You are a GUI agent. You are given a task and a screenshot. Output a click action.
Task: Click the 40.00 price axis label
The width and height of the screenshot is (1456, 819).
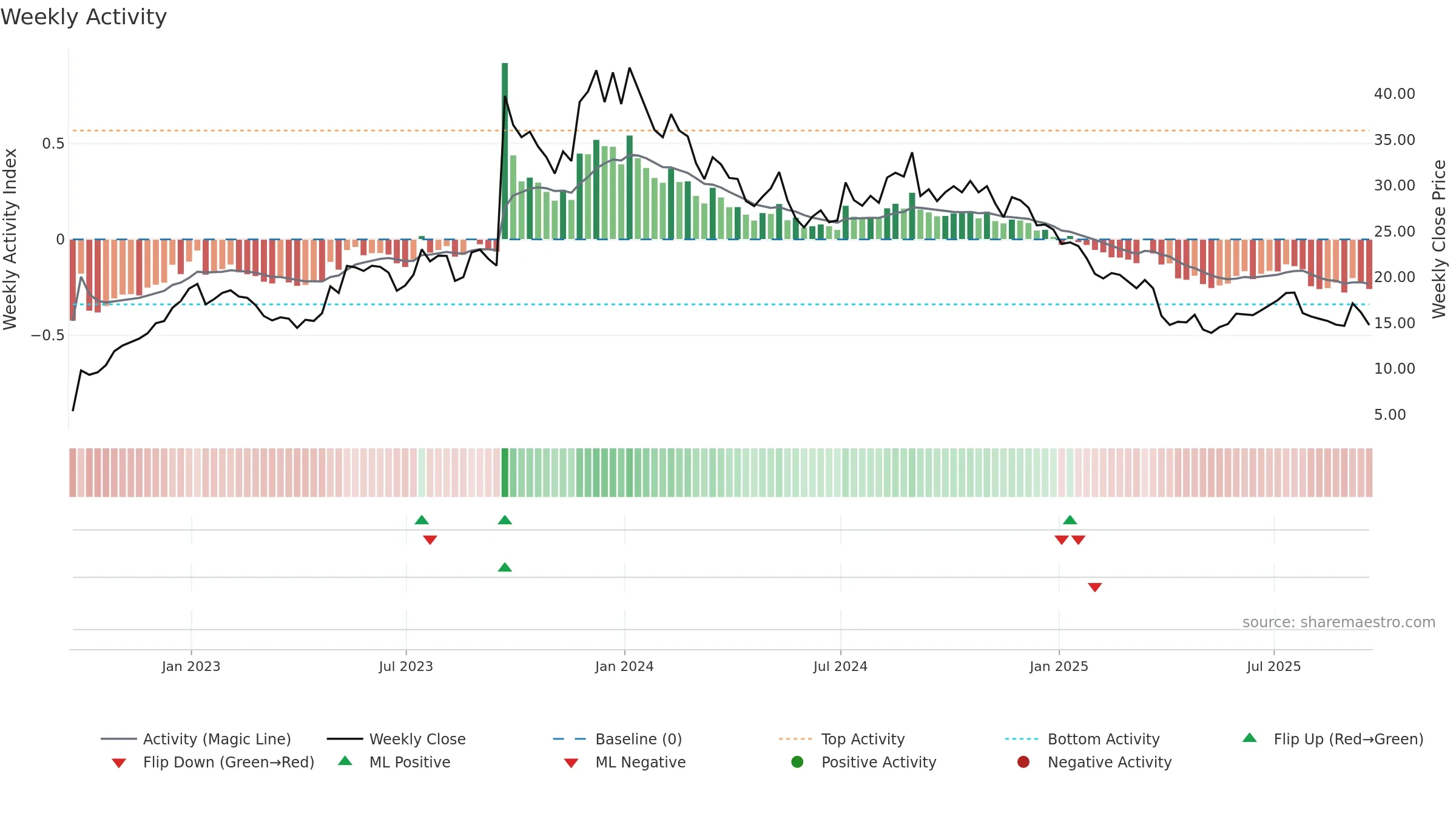[1394, 93]
